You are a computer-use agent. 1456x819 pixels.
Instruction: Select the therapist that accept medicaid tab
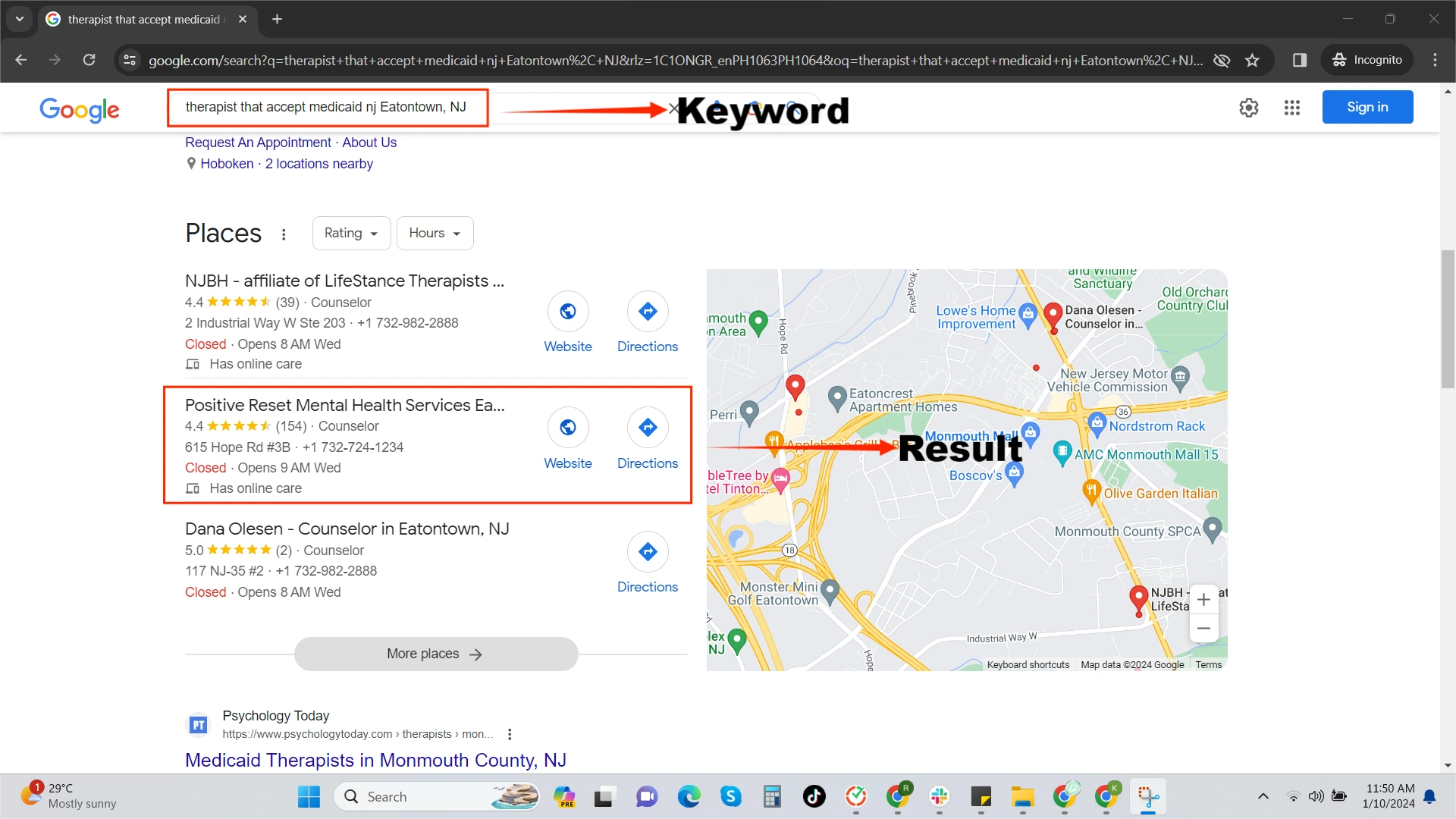point(144,20)
